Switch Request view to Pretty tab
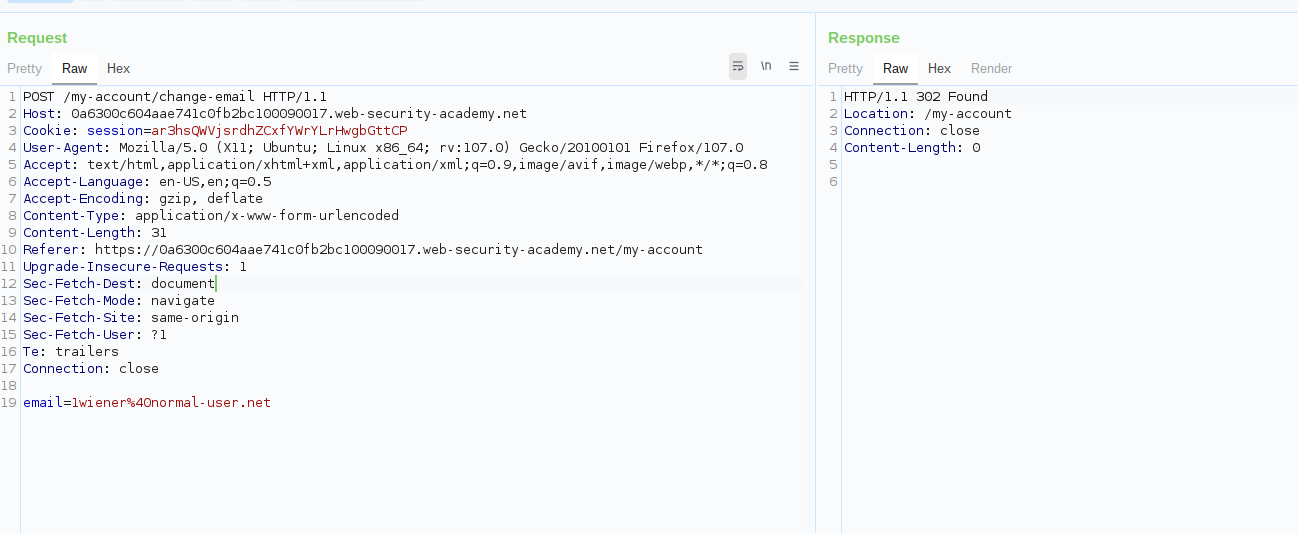 point(25,68)
